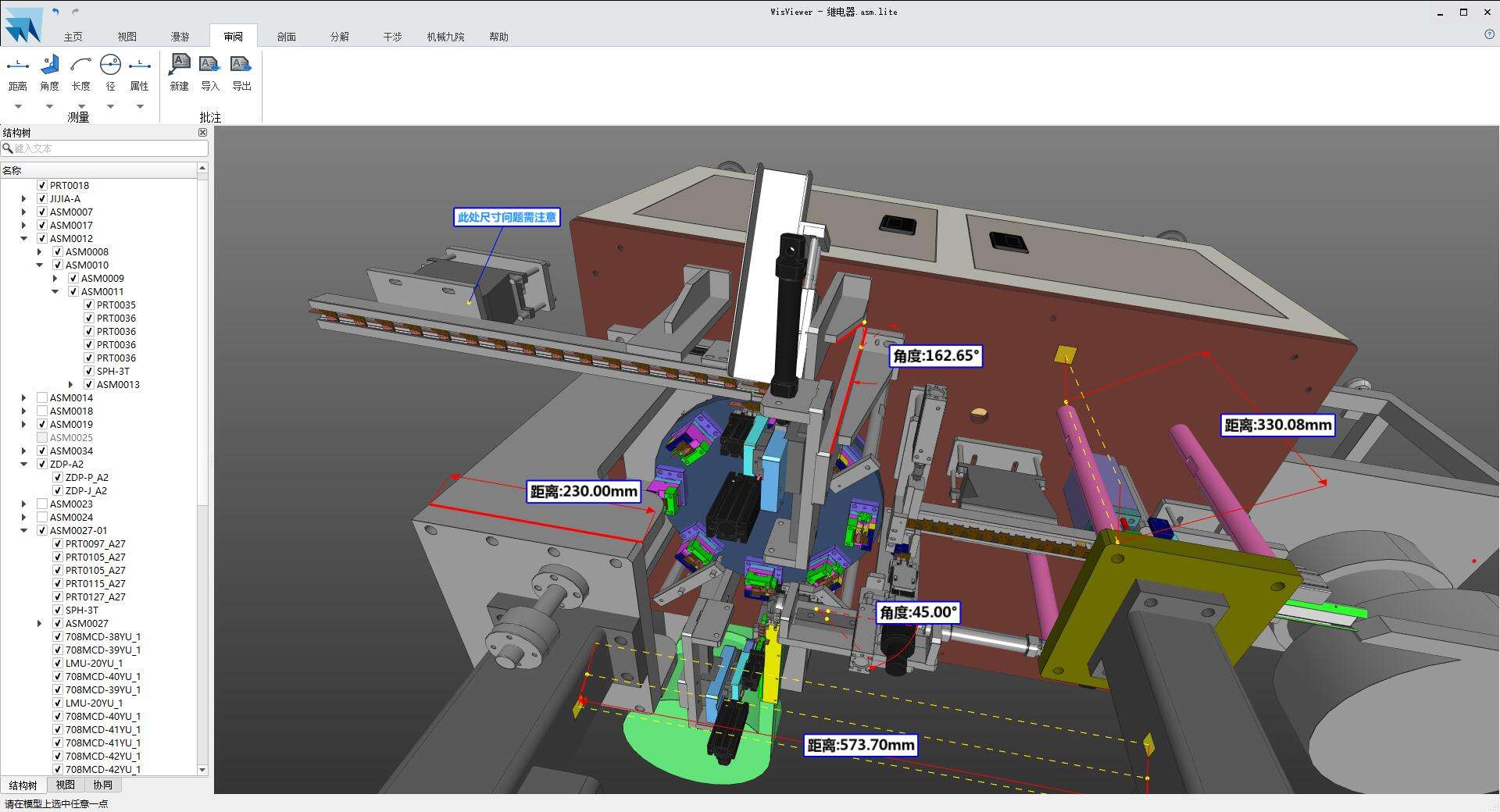Viewport: 1500px width, 812px height.
Task: Select the 距离:573.70mm measurement label
Action: point(861,745)
